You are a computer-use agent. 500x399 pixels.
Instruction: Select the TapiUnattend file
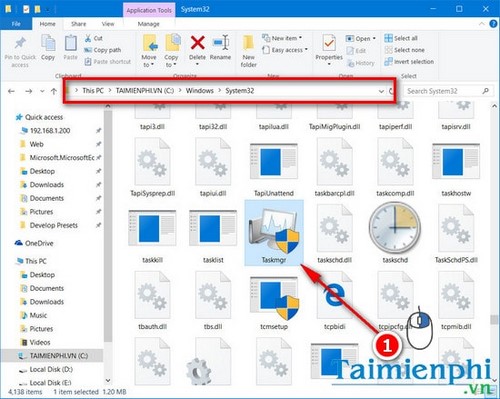coord(274,169)
